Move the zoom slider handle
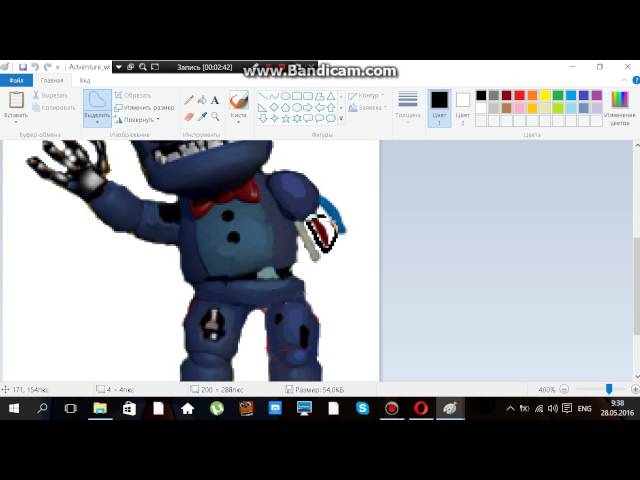The width and height of the screenshot is (640, 480). 609,389
